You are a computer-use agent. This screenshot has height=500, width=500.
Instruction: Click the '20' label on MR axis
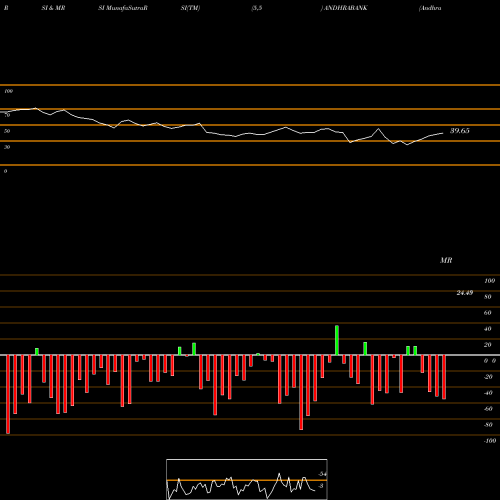[x=488, y=345]
